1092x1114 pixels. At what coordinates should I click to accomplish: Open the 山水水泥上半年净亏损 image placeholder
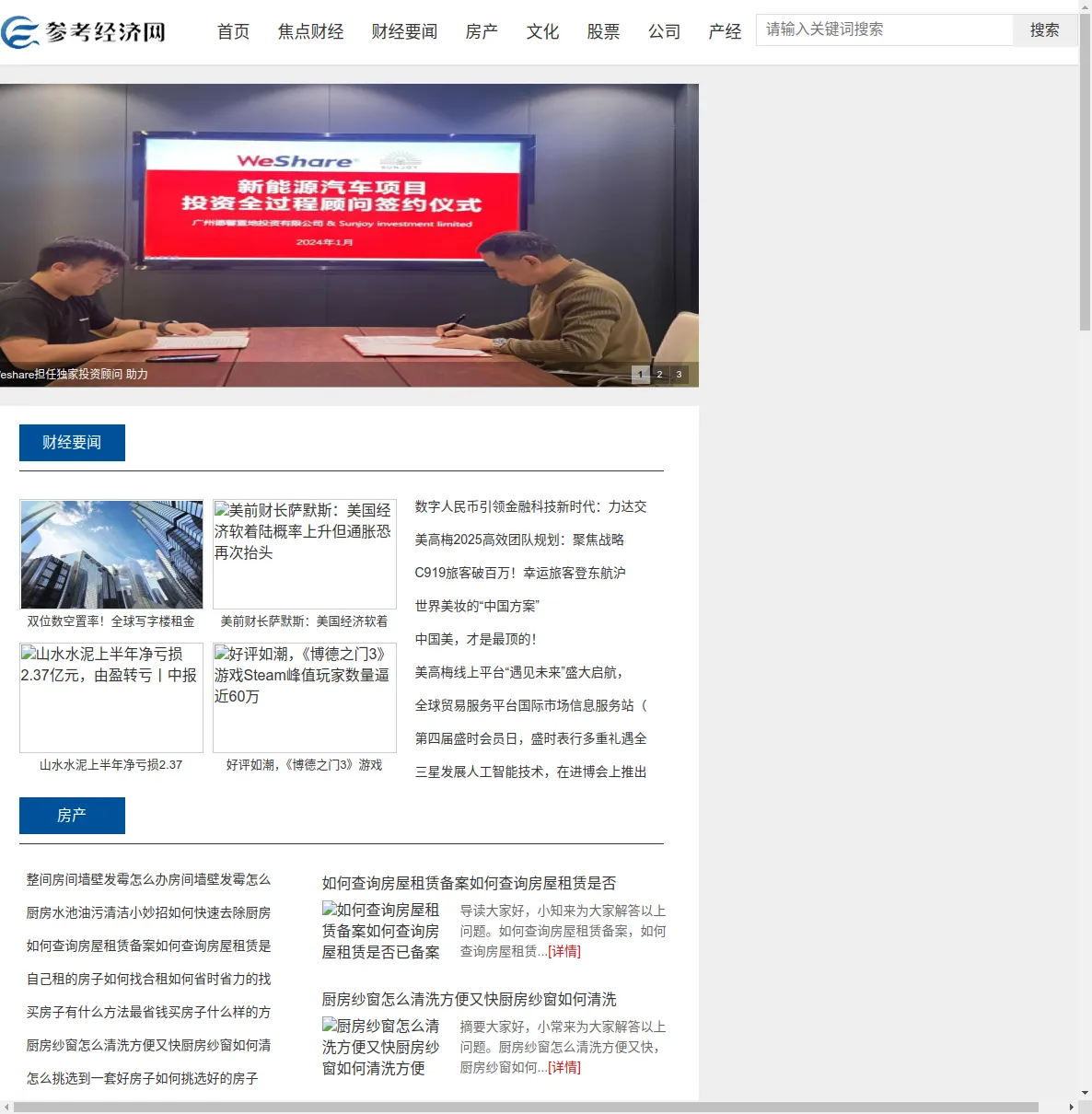[111, 698]
